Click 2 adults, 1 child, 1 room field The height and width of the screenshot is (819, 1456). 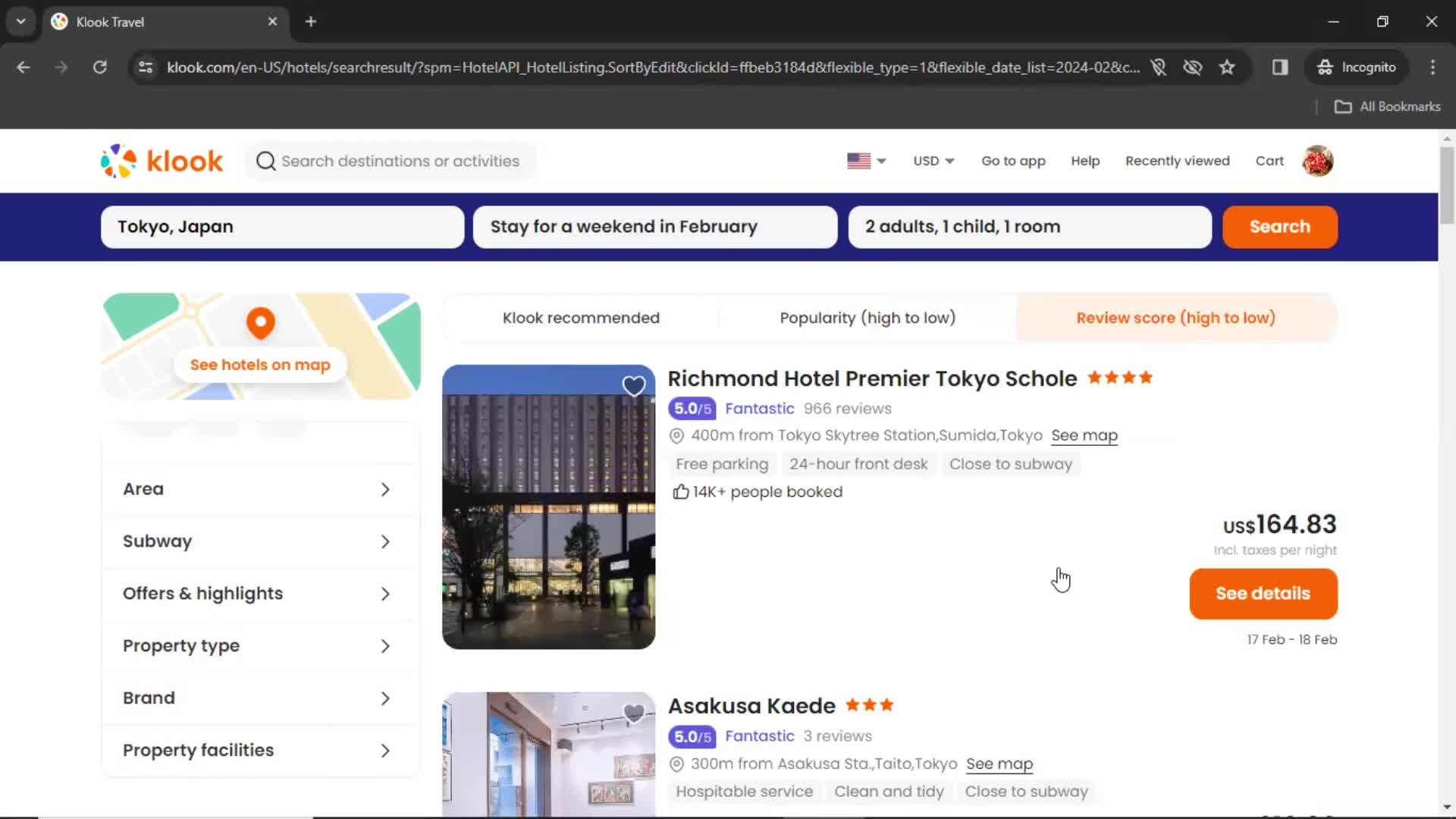[x=1030, y=227]
